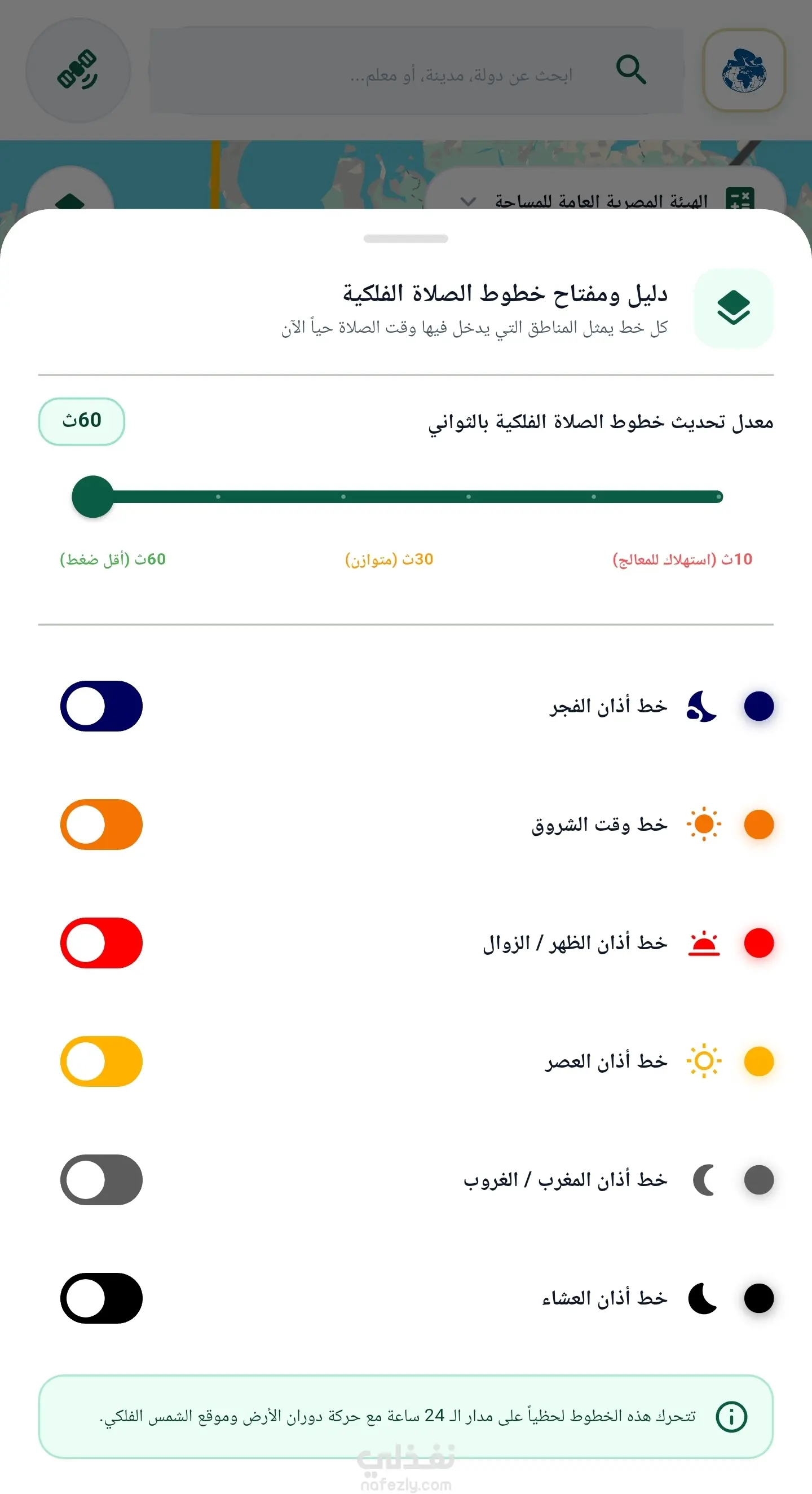Image resolution: width=812 pixels, height=1494 pixels.
Task: Select the 30ث balanced label
Action: tap(389, 559)
